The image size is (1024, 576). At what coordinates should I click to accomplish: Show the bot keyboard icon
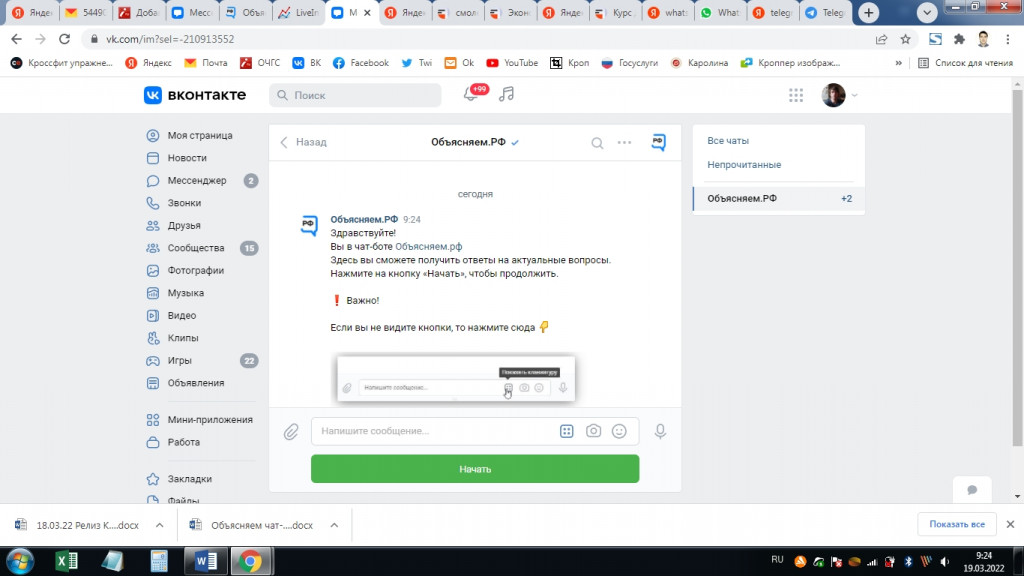566,431
